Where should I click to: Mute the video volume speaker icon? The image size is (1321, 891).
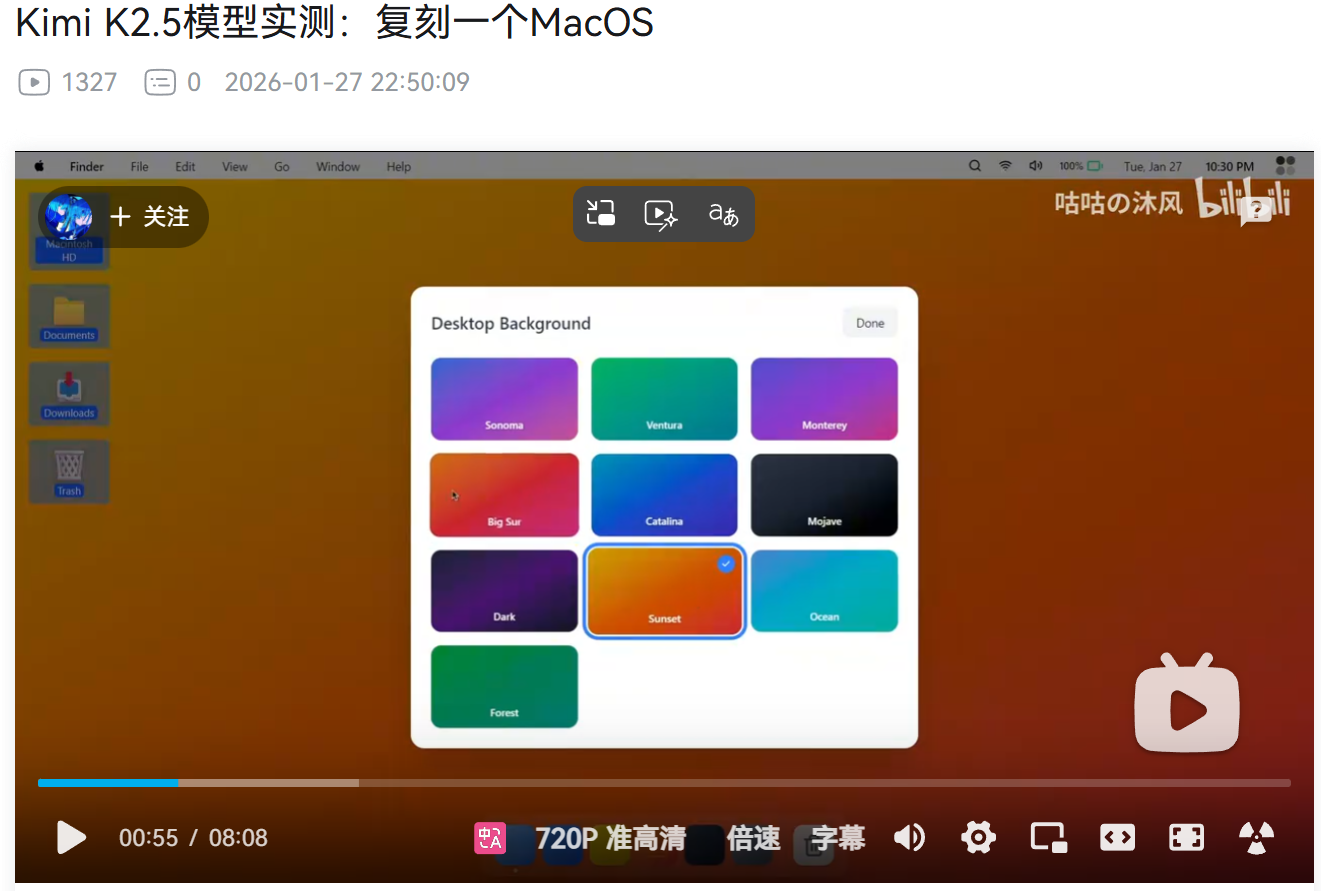point(910,838)
